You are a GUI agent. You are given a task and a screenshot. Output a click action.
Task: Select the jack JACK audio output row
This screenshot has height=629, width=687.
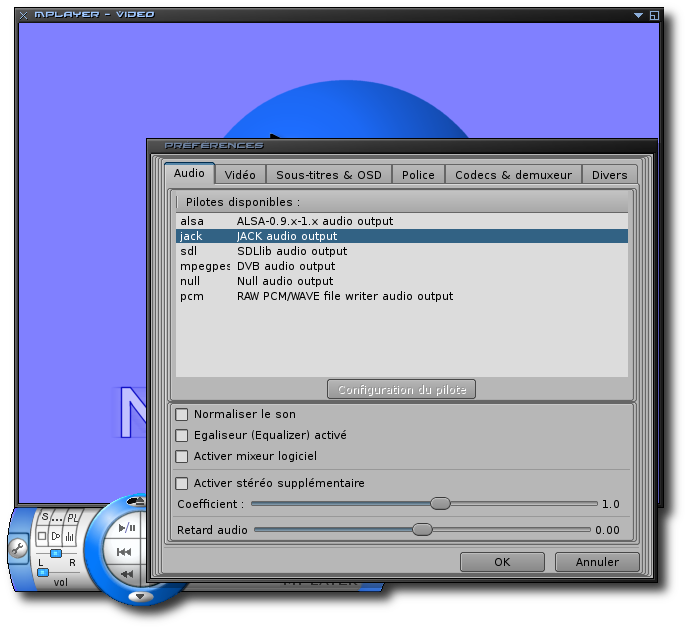point(402,236)
